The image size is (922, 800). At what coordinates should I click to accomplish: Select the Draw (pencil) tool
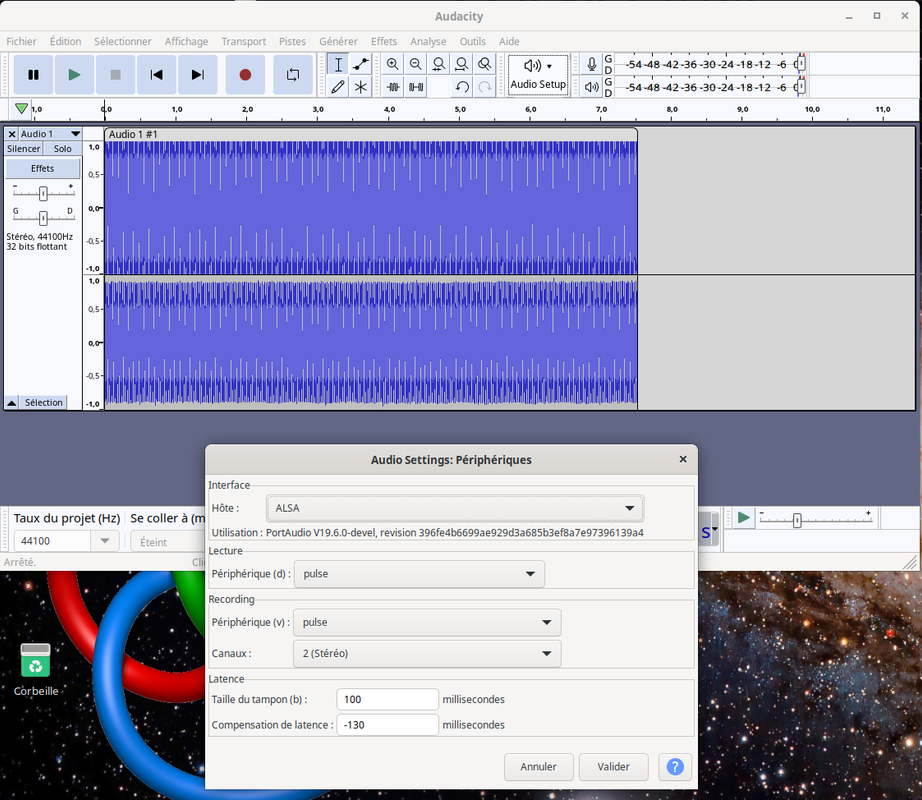click(x=338, y=87)
